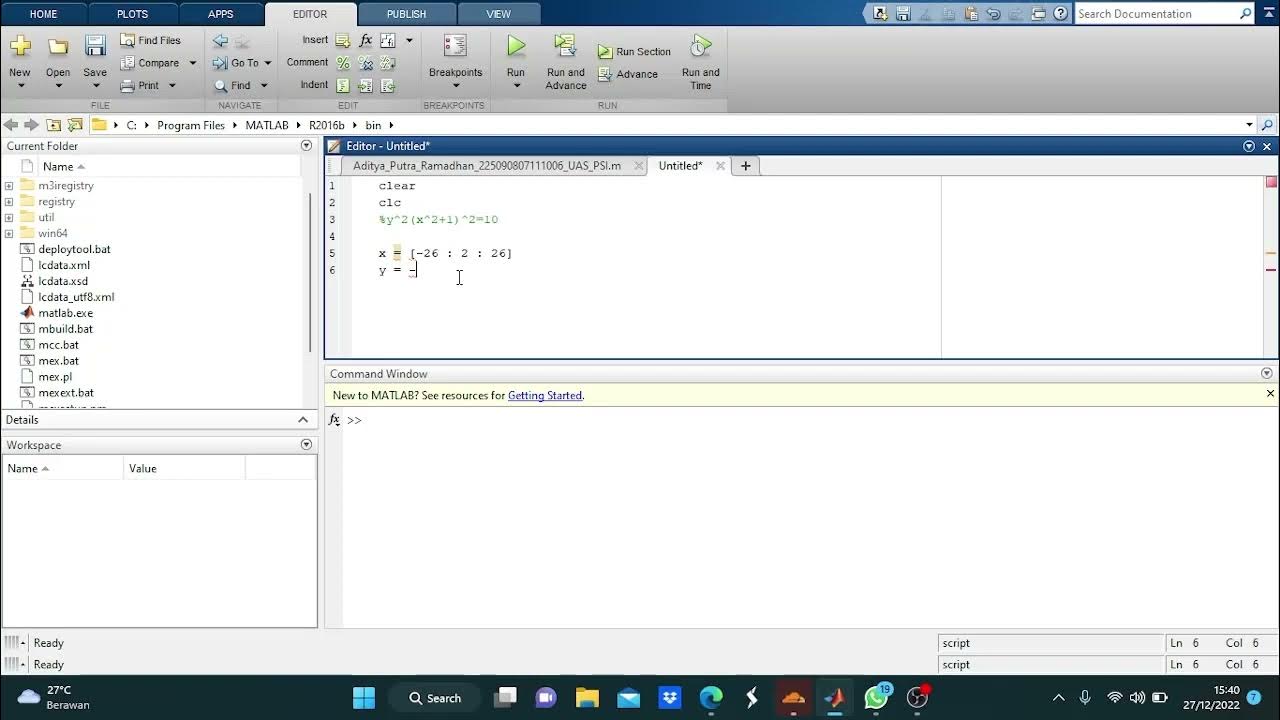Image resolution: width=1280 pixels, height=720 pixels.
Task: Click the Advance button
Action: click(x=628, y=74)
